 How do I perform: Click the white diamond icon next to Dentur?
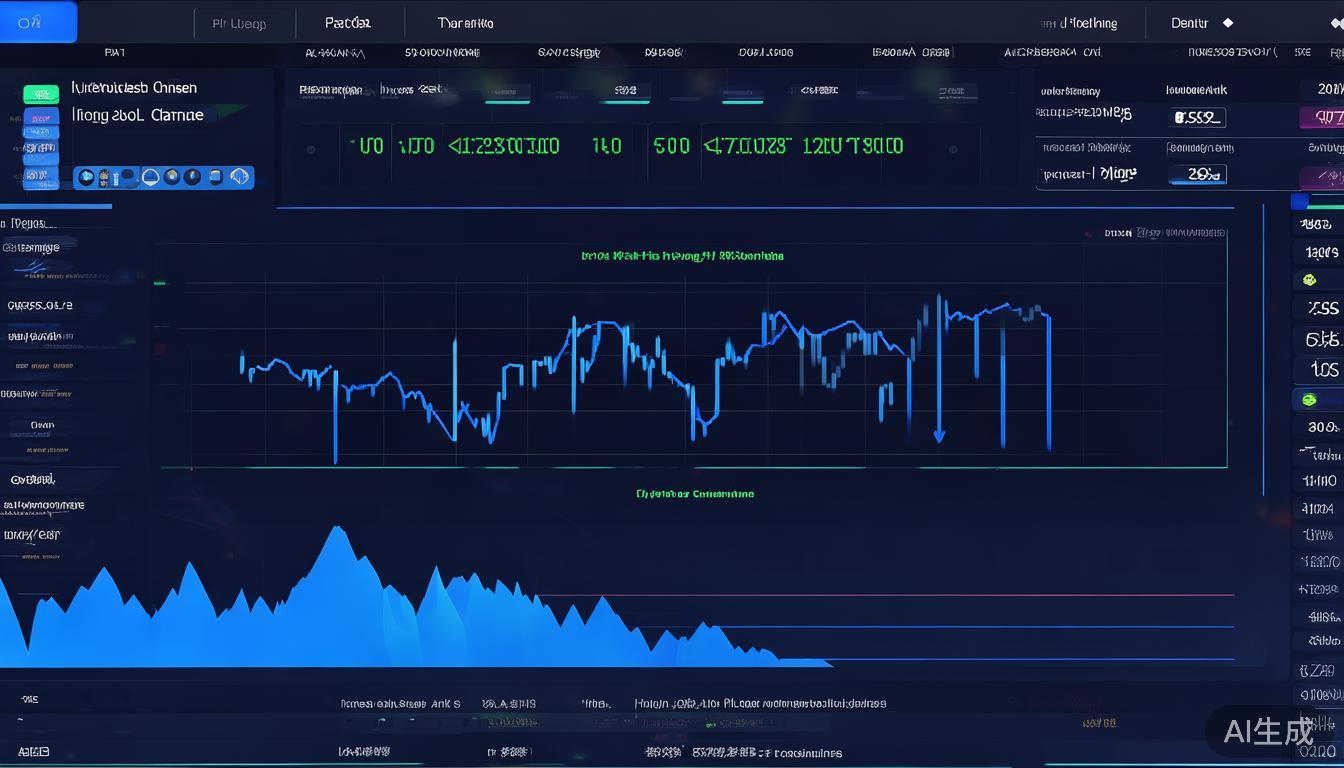1228,23
